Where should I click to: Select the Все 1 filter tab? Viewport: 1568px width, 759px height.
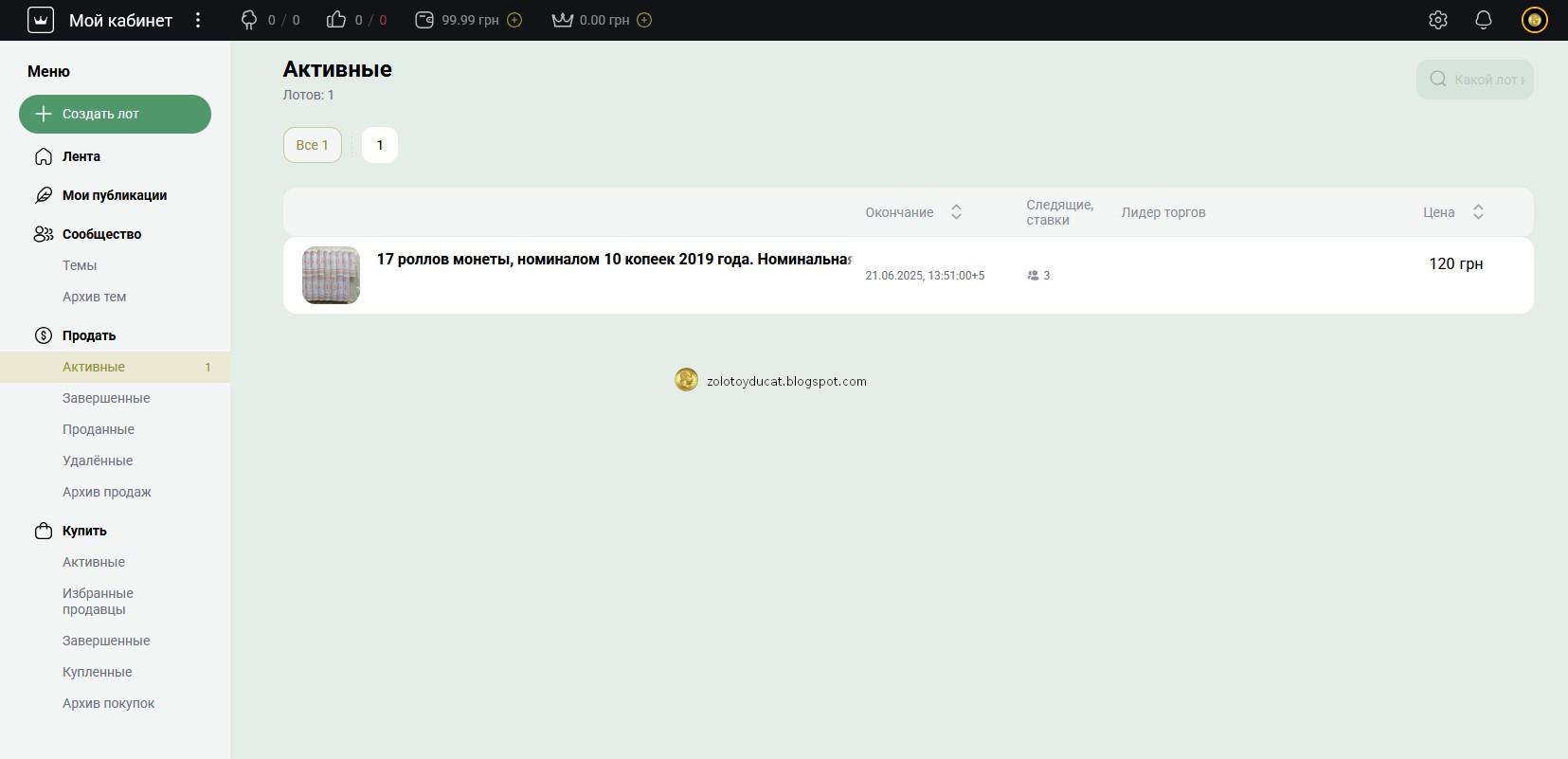313,145
